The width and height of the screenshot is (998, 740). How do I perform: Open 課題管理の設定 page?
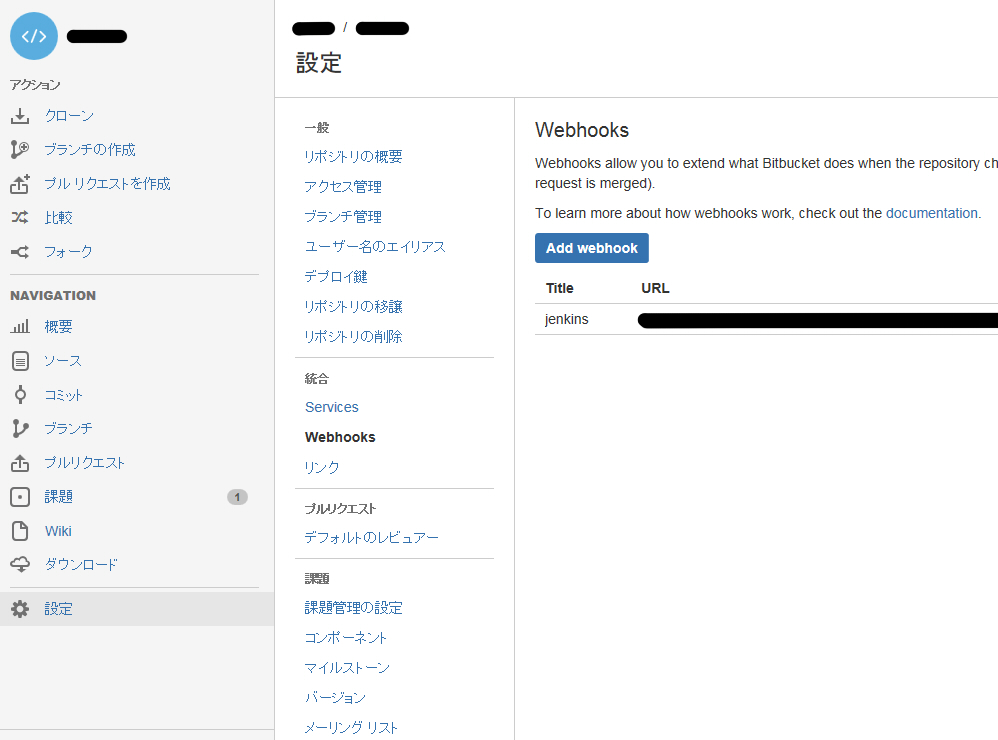point(353,608)
